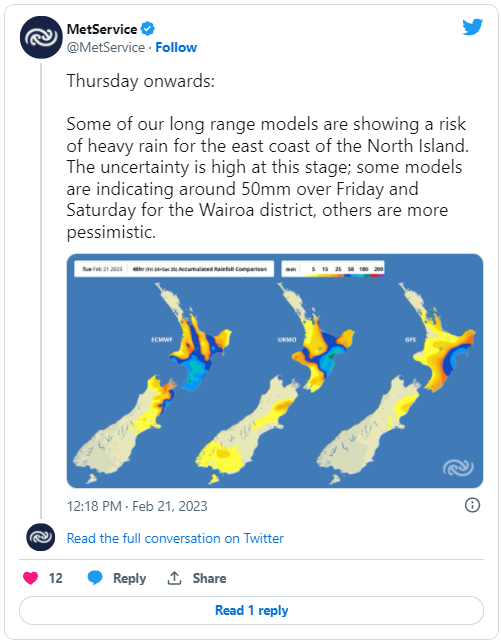Open small MetService avatar near conversation link
The height and width of the screenshot is (641, 501).
40,537
